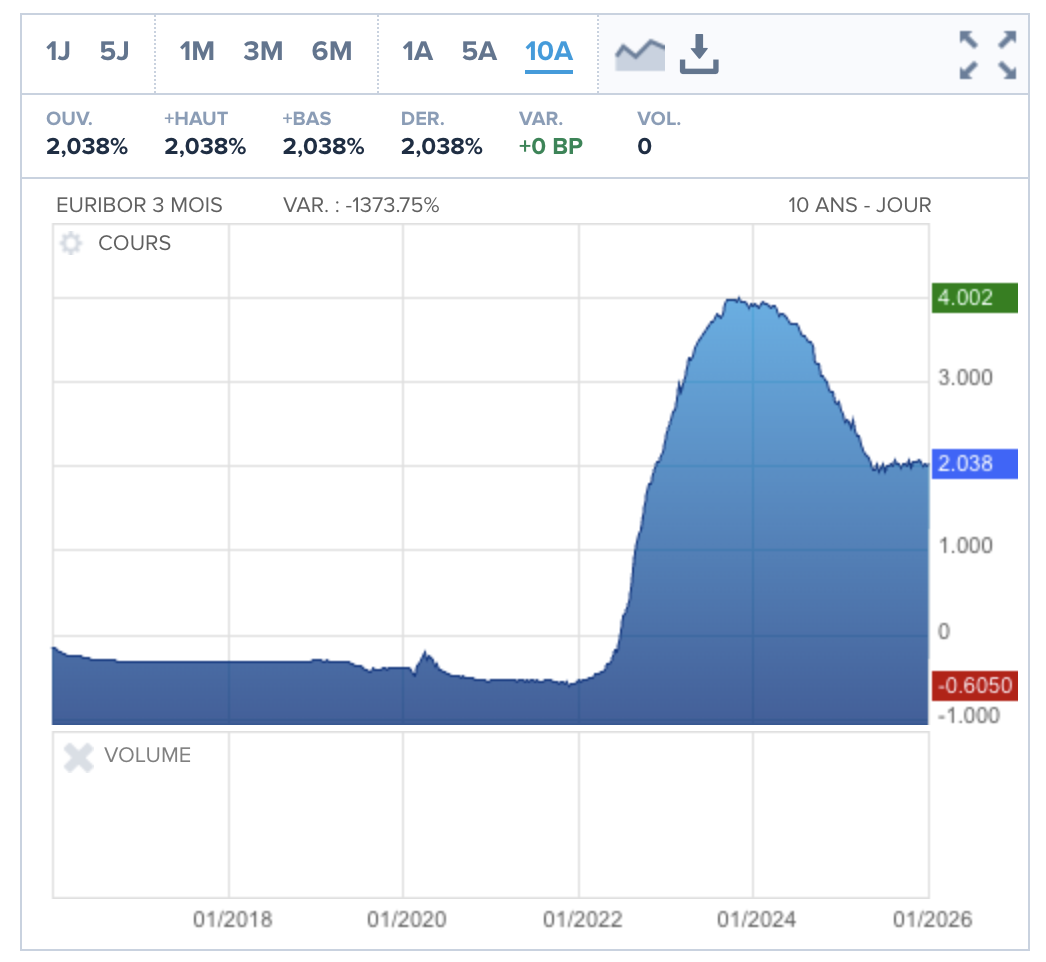Image resolution: width=1046 pixels, height=962 pixels.
Task: Open the chart type selector icon
Action: pos(640,54)
